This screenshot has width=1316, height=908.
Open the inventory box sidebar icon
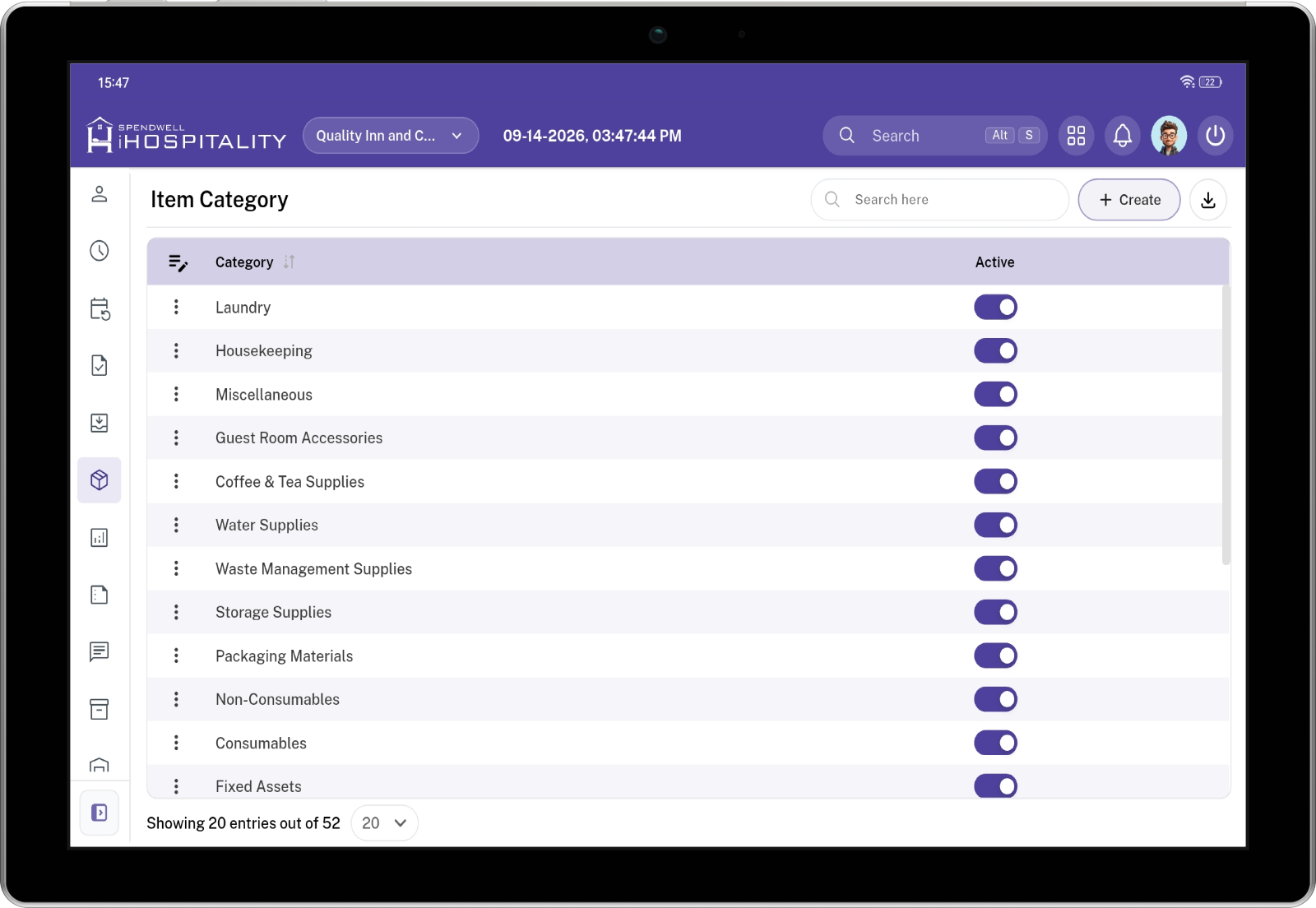100,480
